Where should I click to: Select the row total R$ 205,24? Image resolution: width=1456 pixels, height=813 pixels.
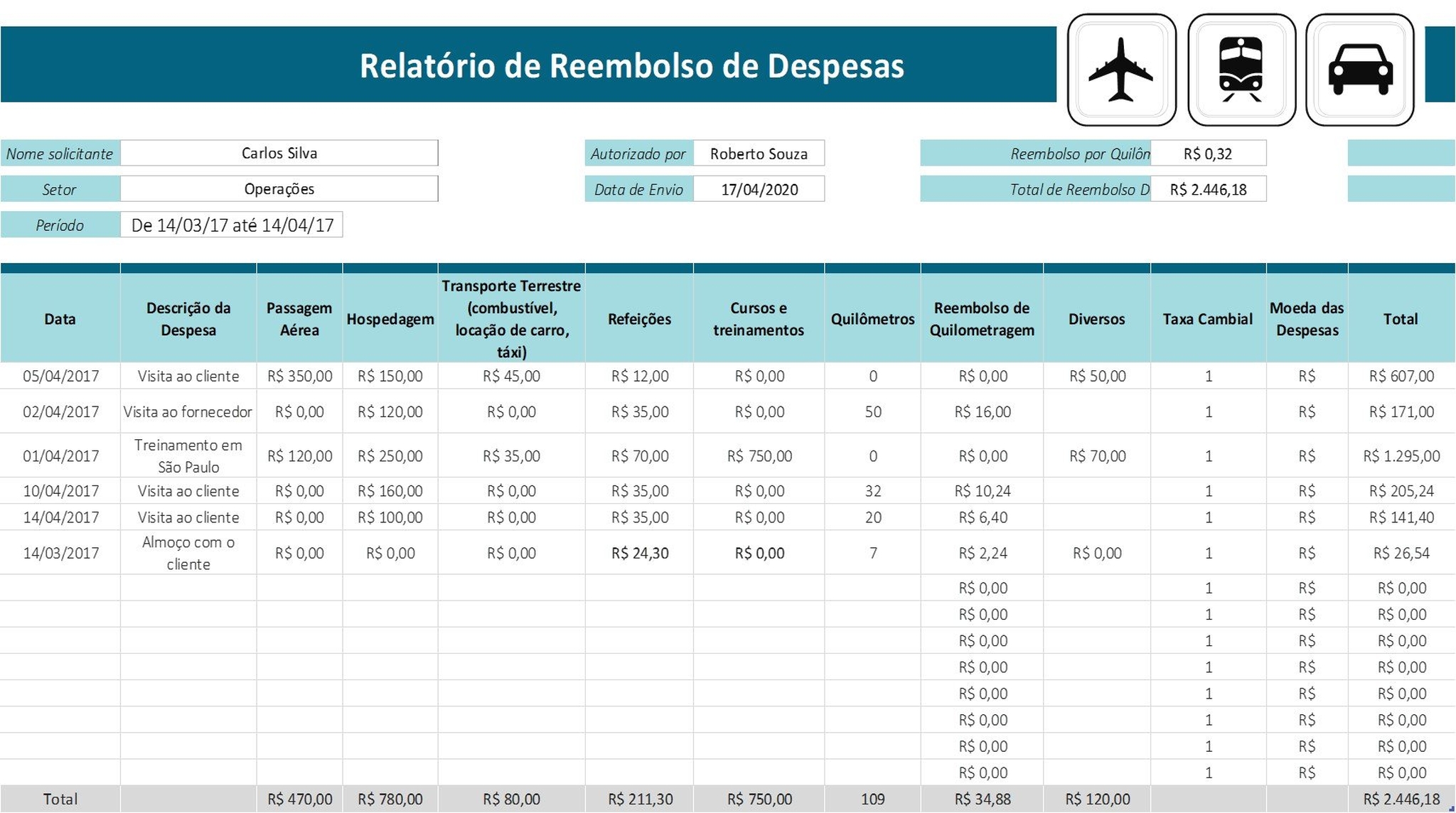(x=1401, y=490)
